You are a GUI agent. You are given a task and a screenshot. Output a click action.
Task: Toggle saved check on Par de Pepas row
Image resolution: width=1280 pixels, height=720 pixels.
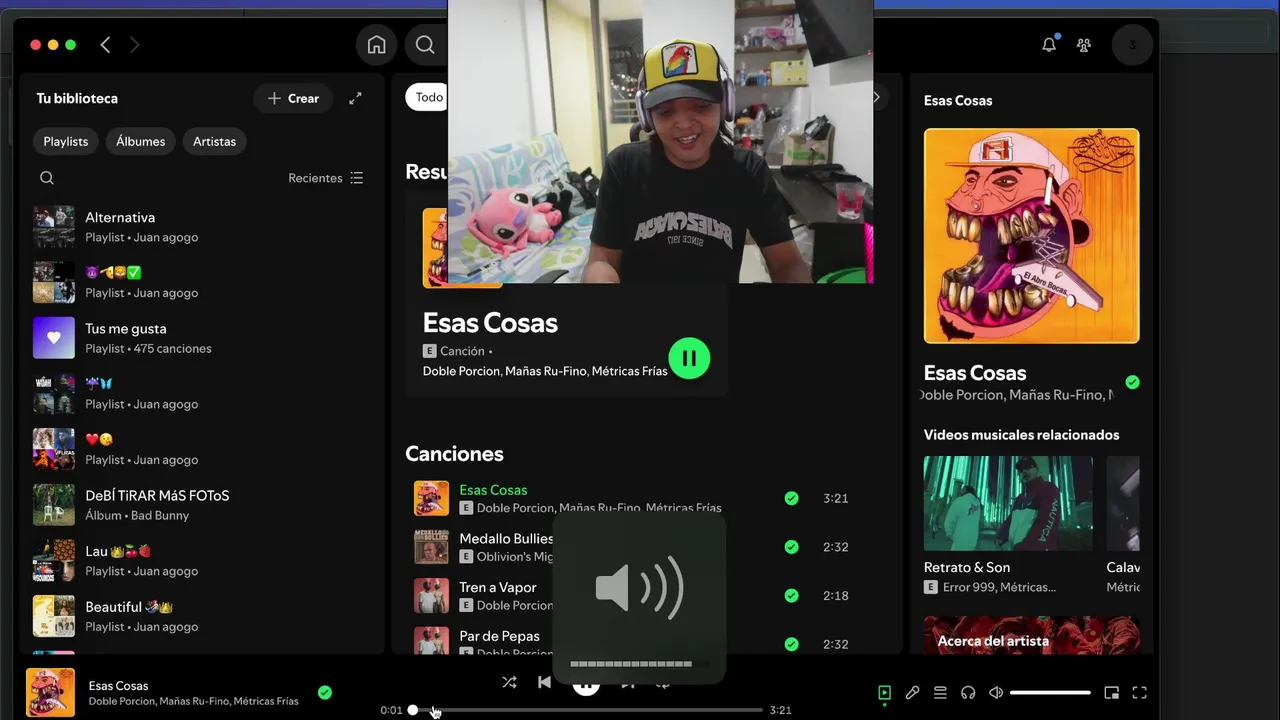click(x=791, y=644)
